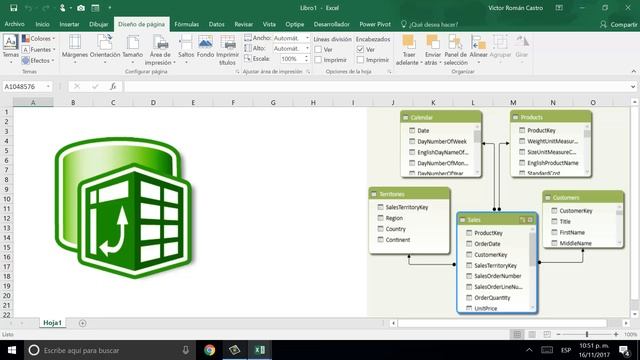This screenshot has width=640, height=360.
Task: Expand the Name Box dropdown arrow
Action: click(x=48, y=87)
